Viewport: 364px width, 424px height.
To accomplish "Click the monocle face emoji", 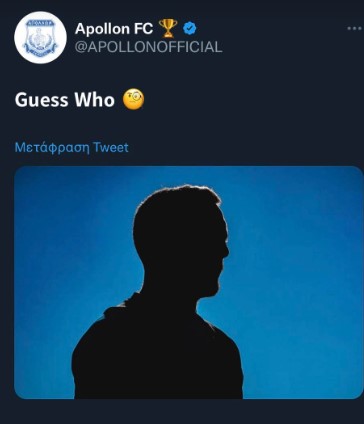I will point(134,99).
